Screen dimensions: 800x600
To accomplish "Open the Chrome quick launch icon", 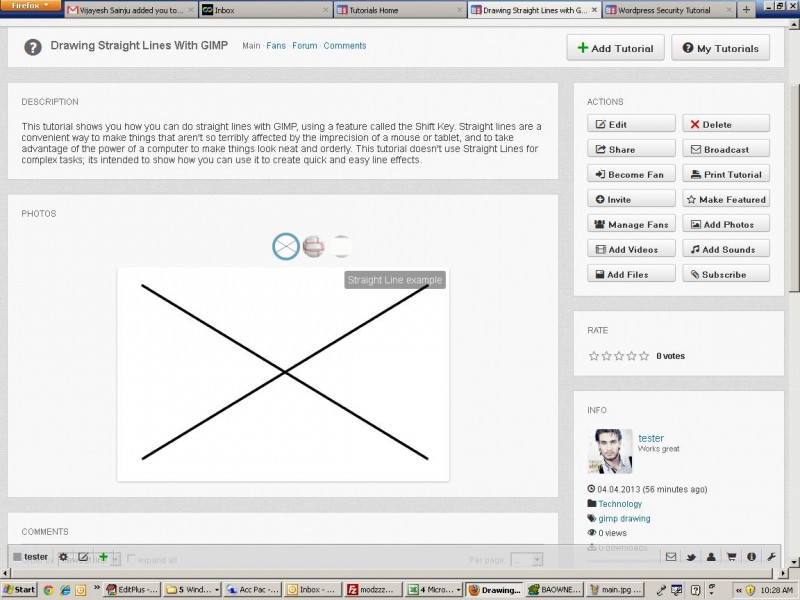I will coord(48,590).
